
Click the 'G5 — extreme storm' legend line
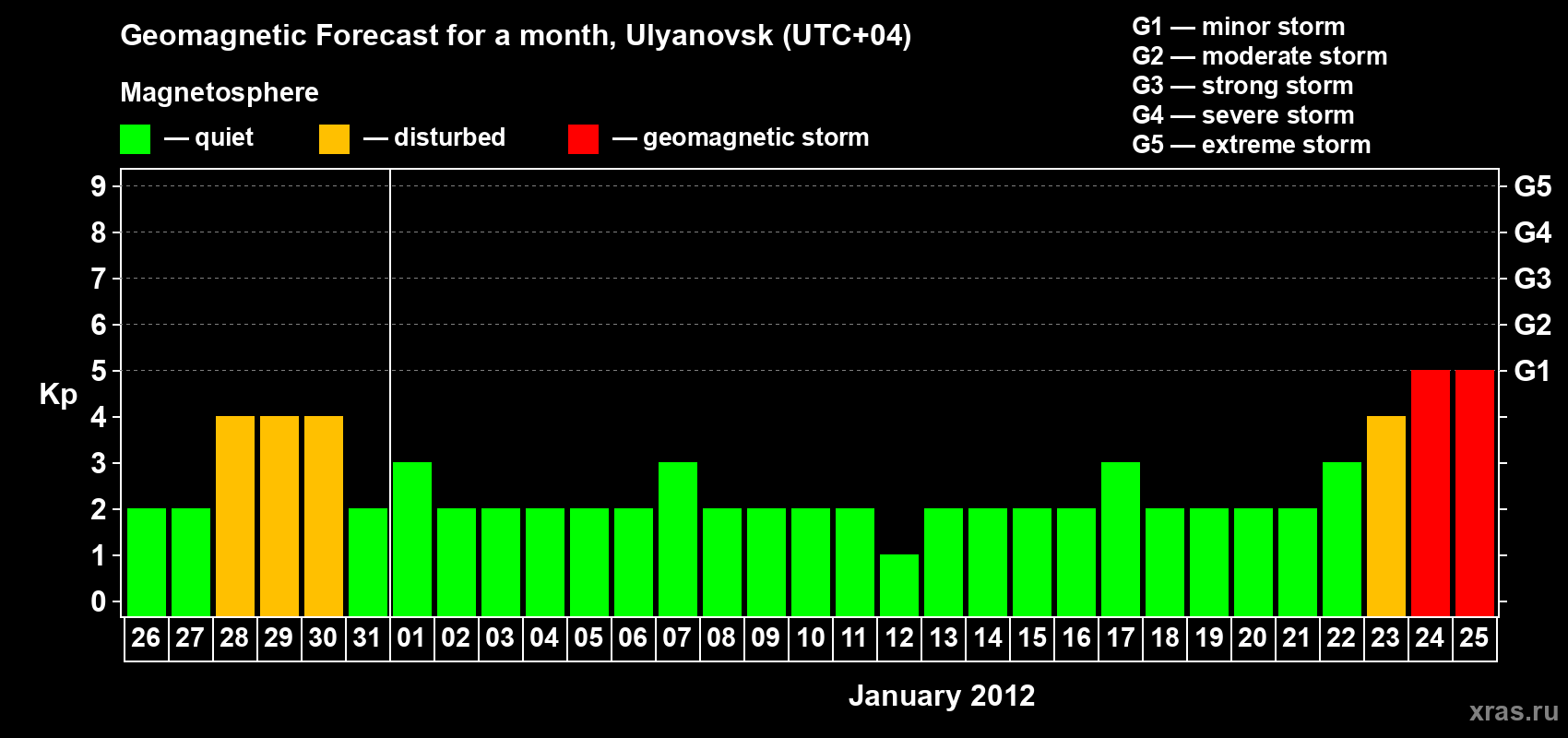[x=1252, y=145]
